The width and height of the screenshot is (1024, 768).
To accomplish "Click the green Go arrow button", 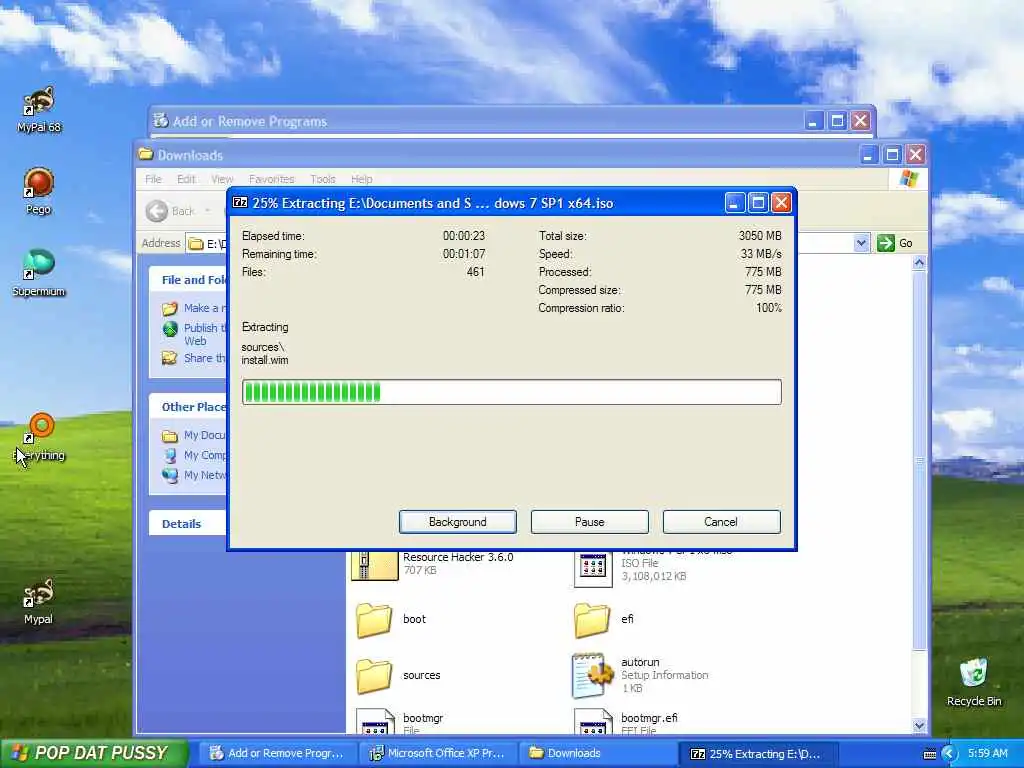I will coord(886,243).
